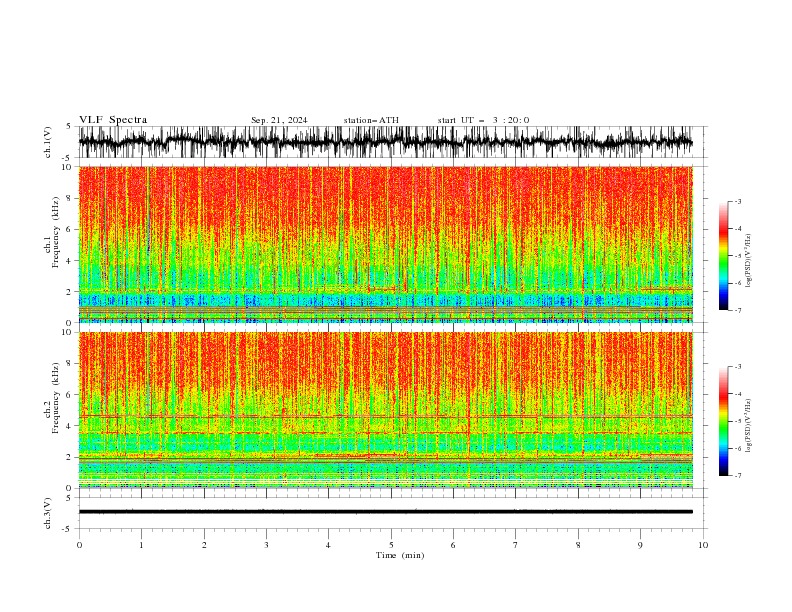The image size is (792, 612).
Task: Click the ch.1 "Frequency (kHz)" axis label
Action: [x=56, y=233]
